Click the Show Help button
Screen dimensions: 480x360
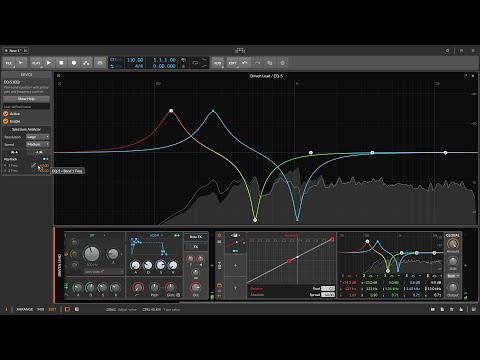pyautogui.click(x=26, y=99)
